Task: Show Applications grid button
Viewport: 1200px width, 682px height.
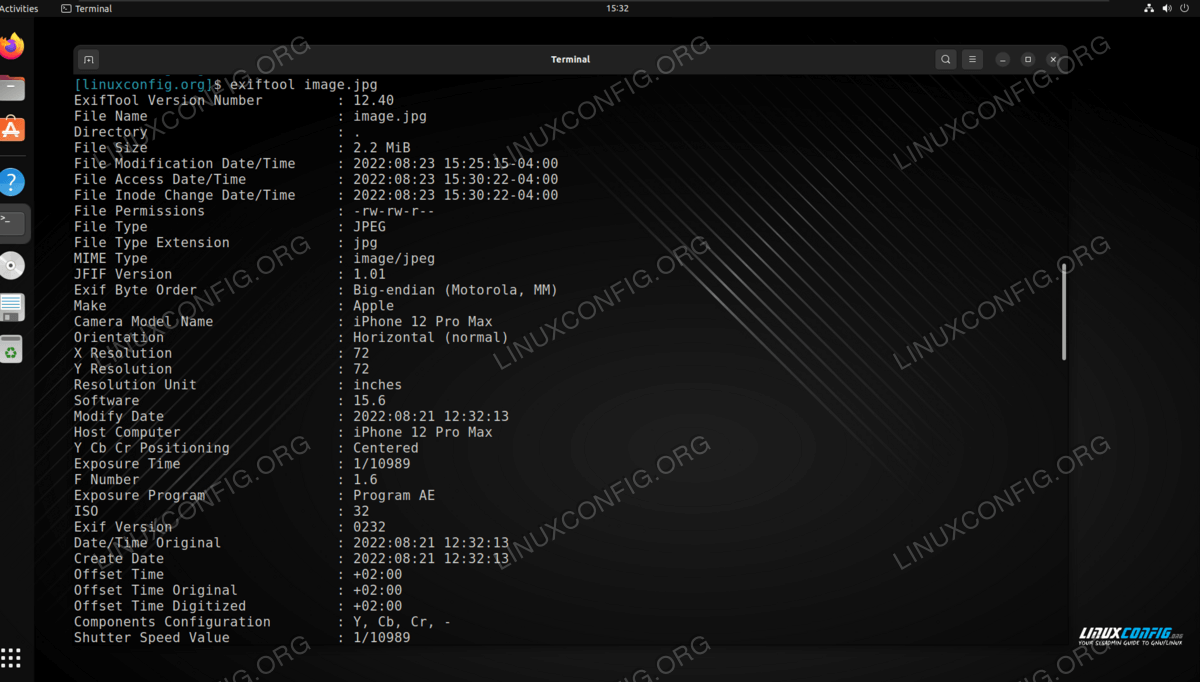Action: tap(11, 657)
